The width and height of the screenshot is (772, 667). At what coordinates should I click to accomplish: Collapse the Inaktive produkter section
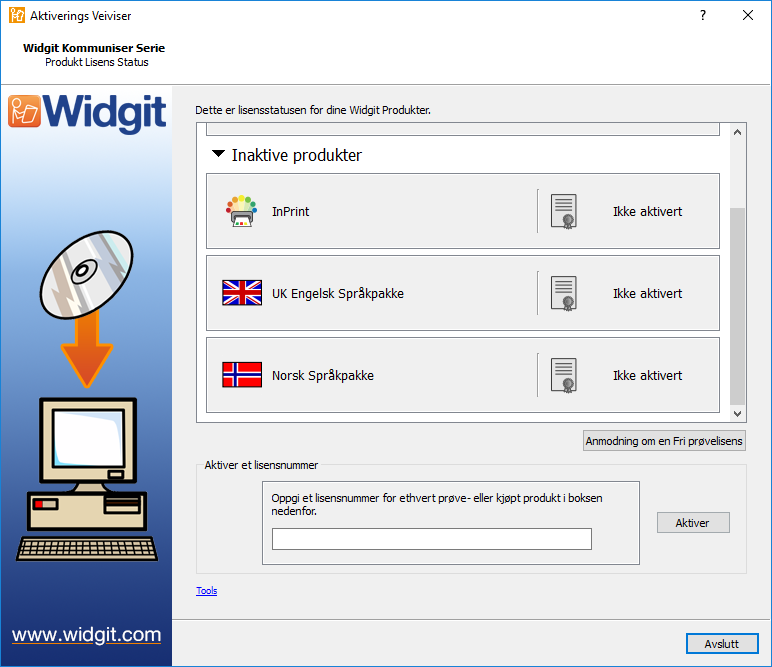[x=218, y=154]
